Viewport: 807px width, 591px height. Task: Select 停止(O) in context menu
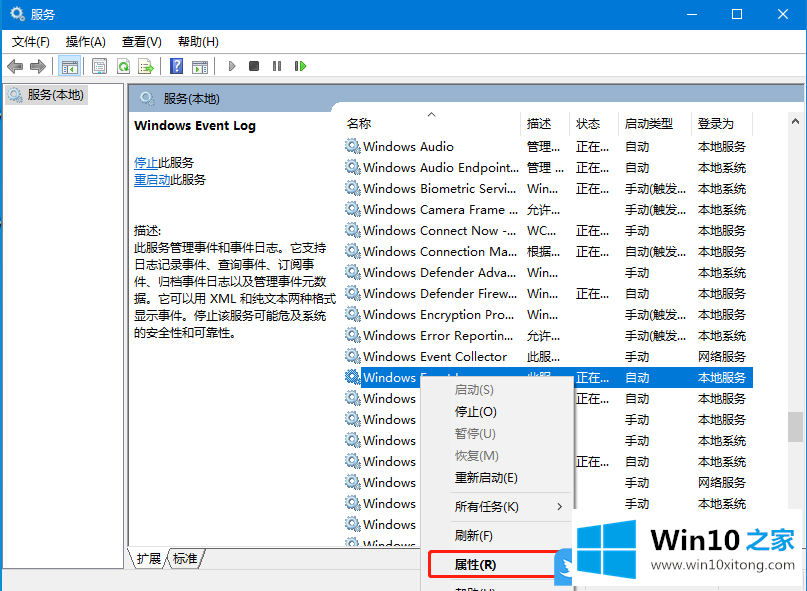(497, 412)
